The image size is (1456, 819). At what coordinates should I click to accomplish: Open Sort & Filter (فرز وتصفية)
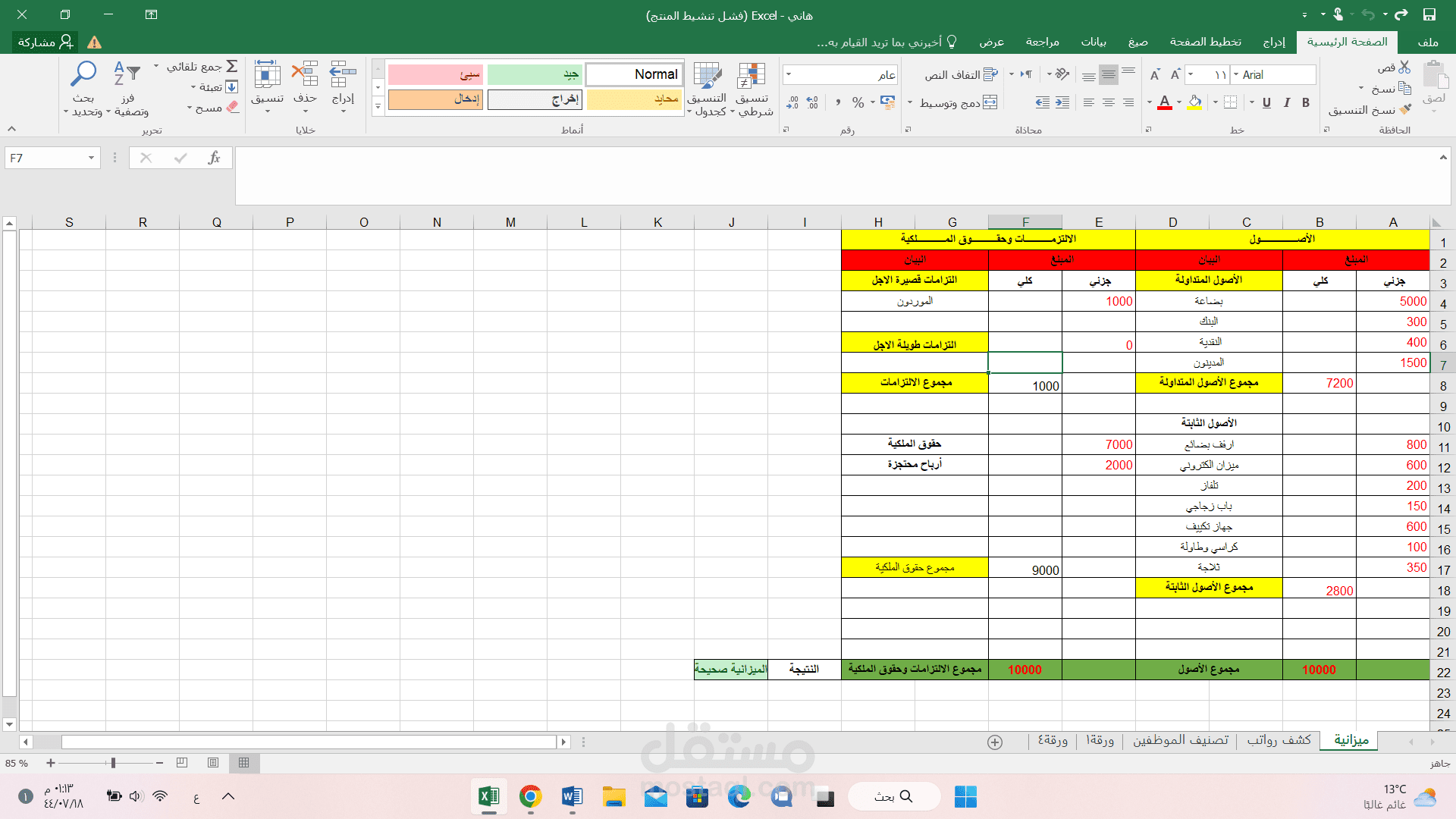pos(127,89)
